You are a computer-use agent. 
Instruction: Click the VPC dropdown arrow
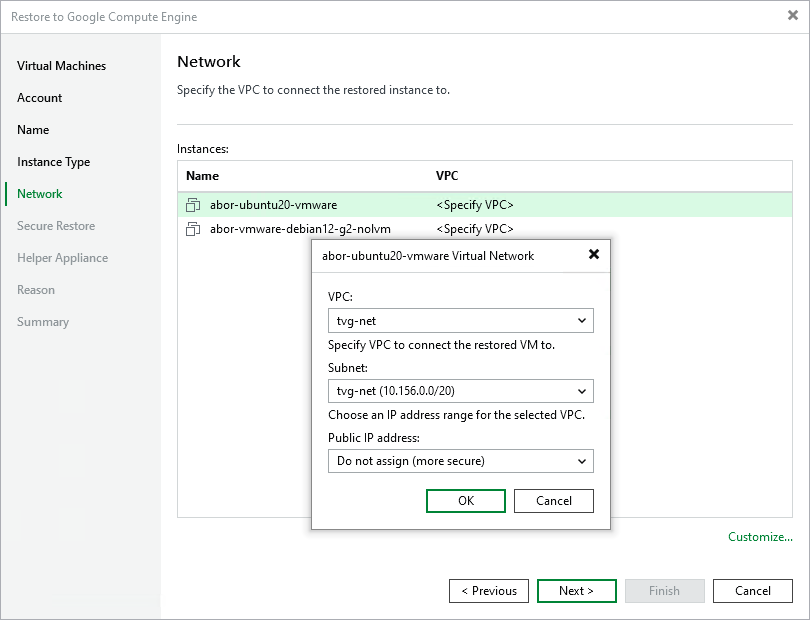(582, 321)
